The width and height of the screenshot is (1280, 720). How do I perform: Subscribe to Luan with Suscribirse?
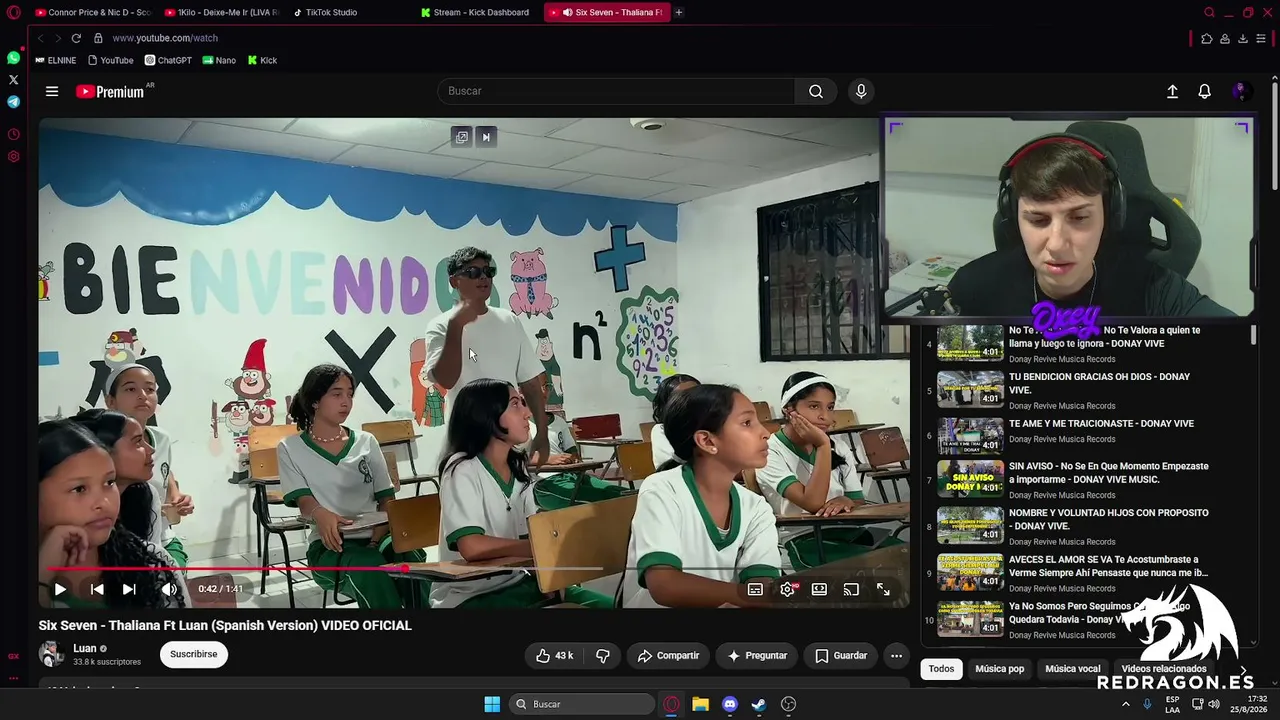[193, 654]
